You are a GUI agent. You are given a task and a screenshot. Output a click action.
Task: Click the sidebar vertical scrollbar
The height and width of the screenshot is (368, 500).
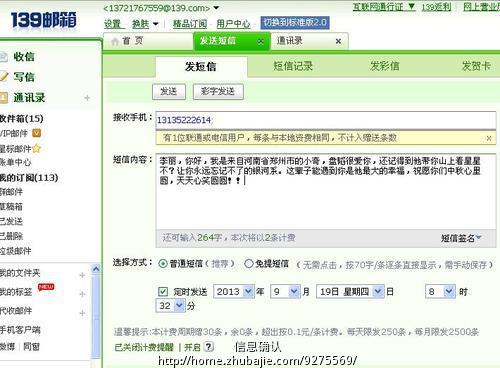(96, 313)
